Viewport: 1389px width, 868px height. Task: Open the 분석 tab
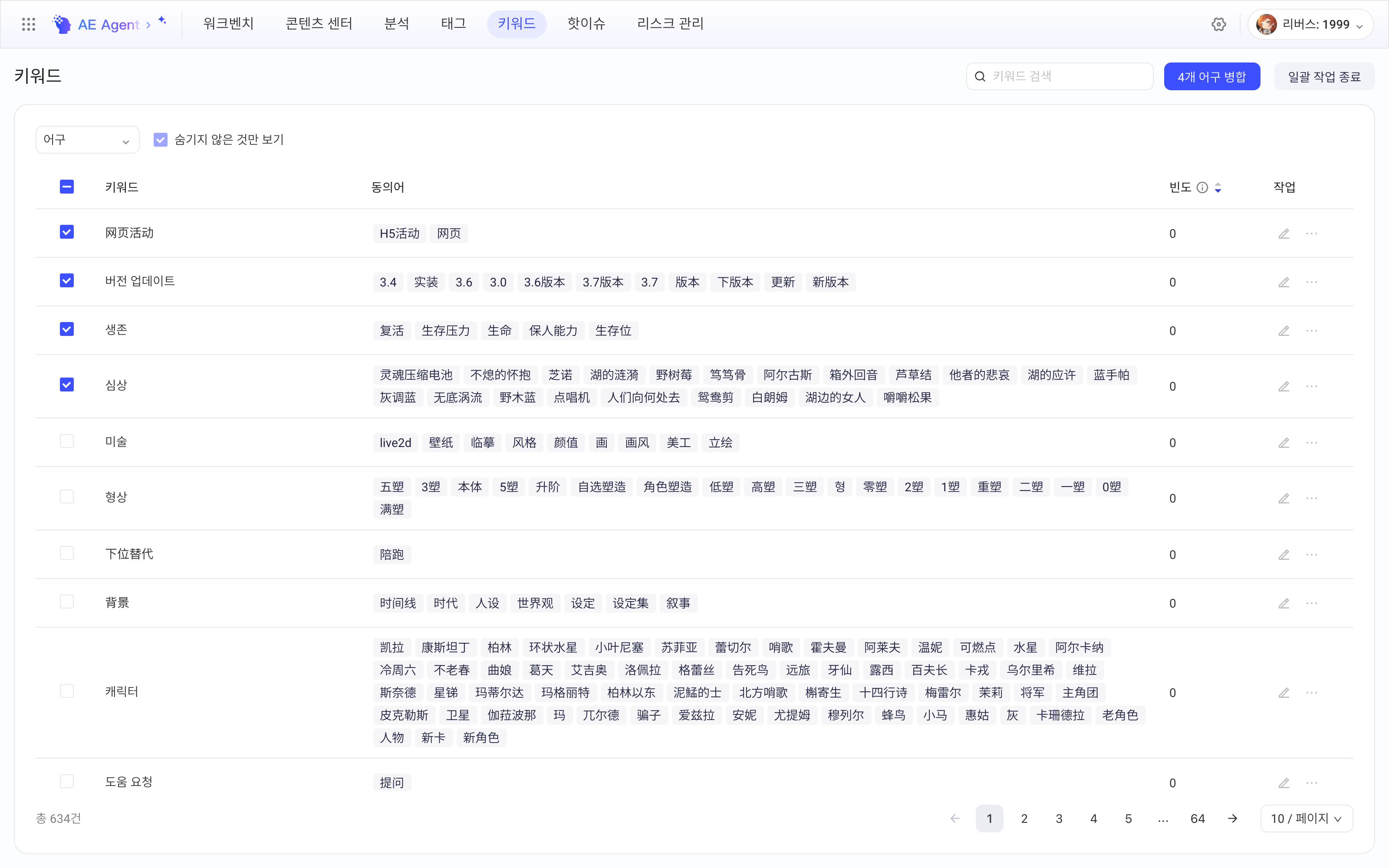(397, 23)
